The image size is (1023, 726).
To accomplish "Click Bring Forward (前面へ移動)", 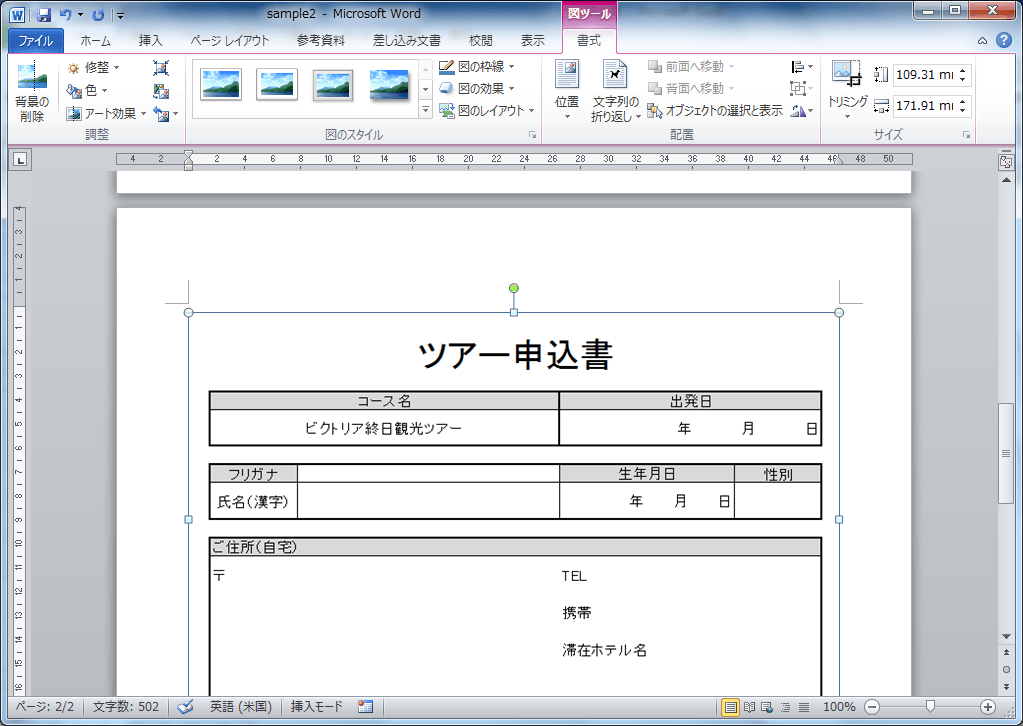I will tap(690, 67).
